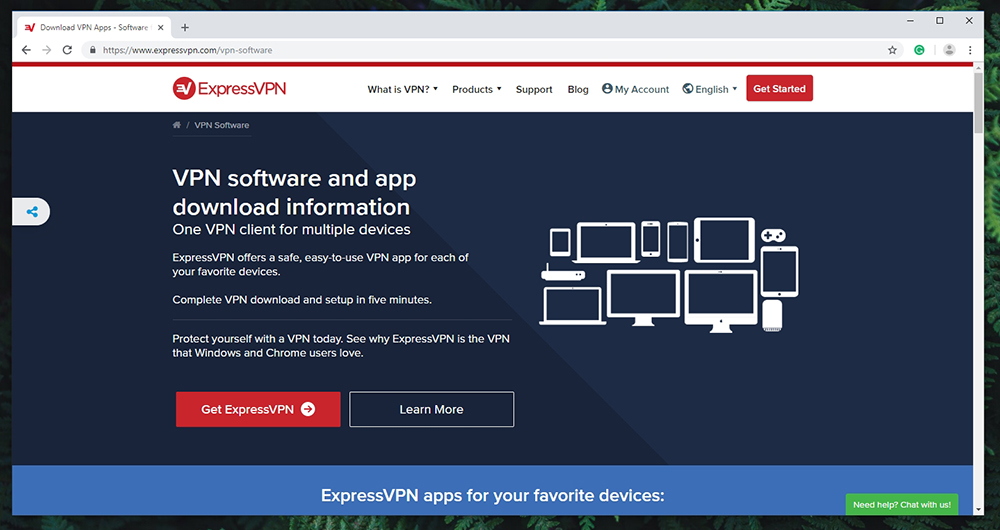Click the ExpressVPN logo
This screenshot has width=1000, height=530.
point(229,89)
